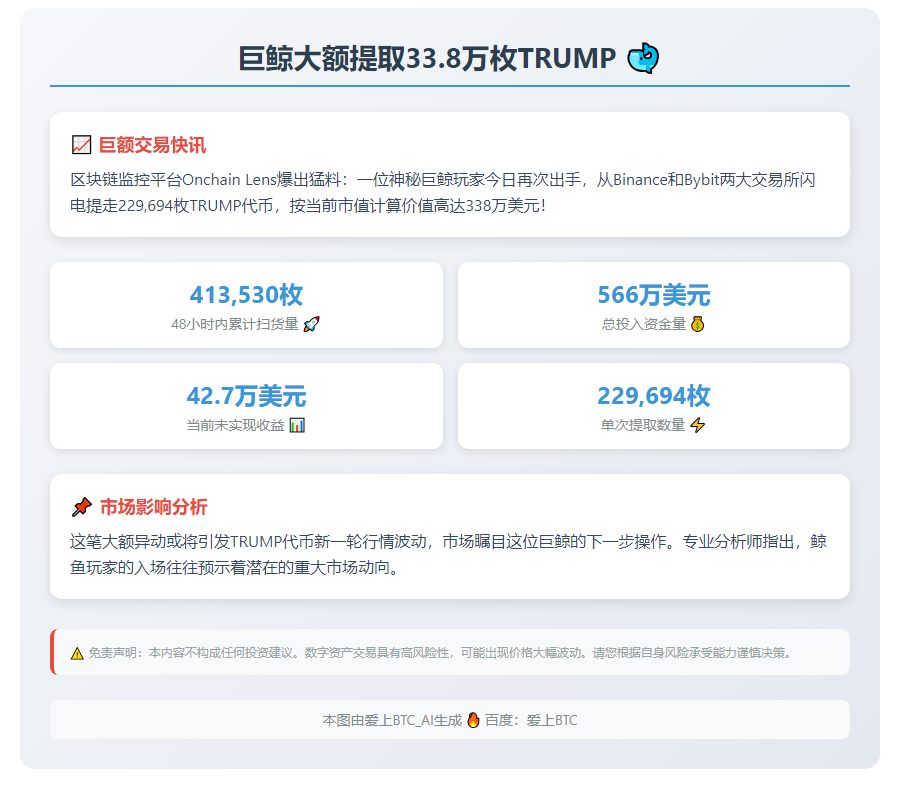Select the 413,530枚 statistic value
Screen dimensions: 900x801
point(246,296)
